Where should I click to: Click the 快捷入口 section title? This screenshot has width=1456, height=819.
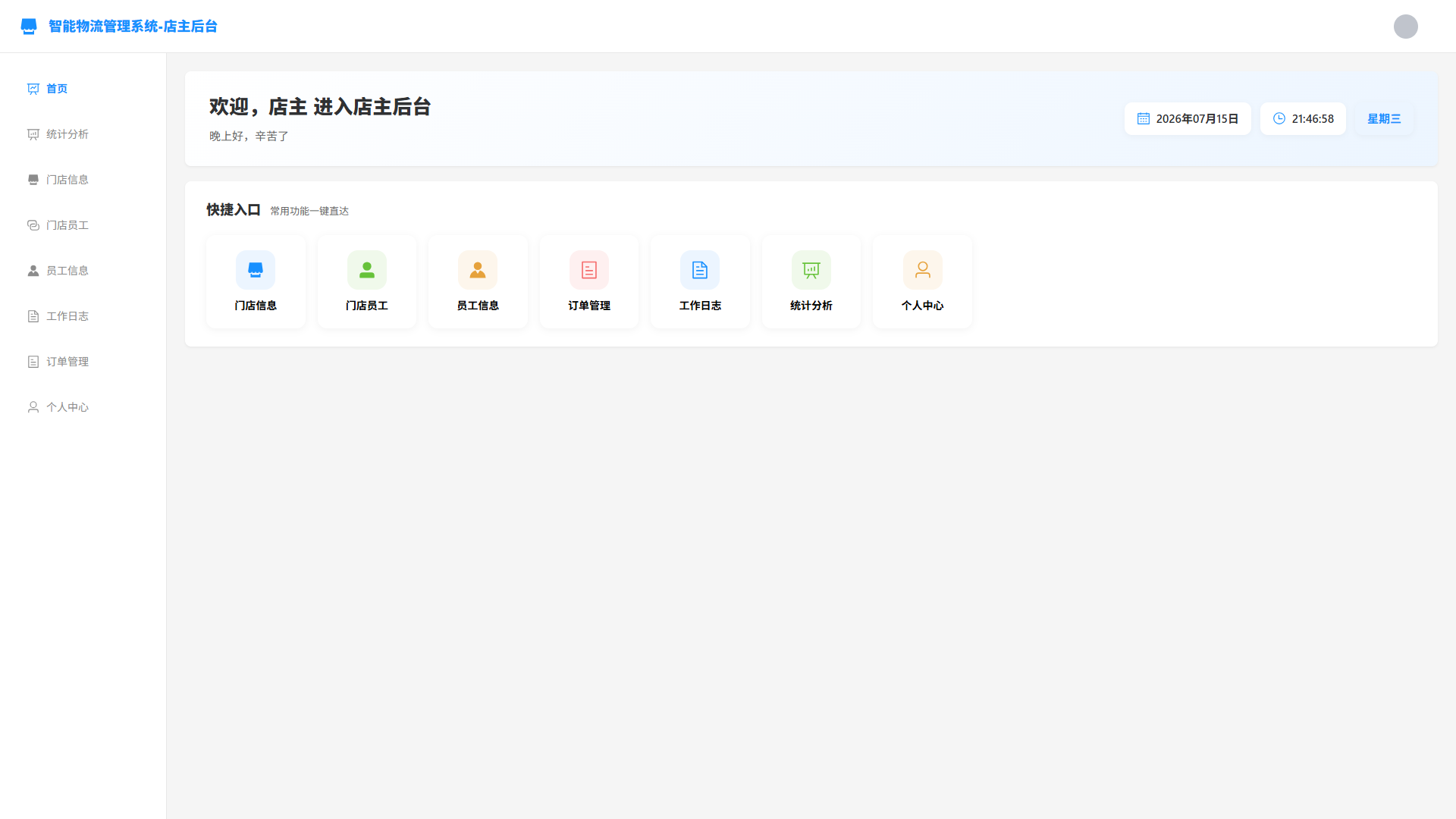(x=234, y=210)
